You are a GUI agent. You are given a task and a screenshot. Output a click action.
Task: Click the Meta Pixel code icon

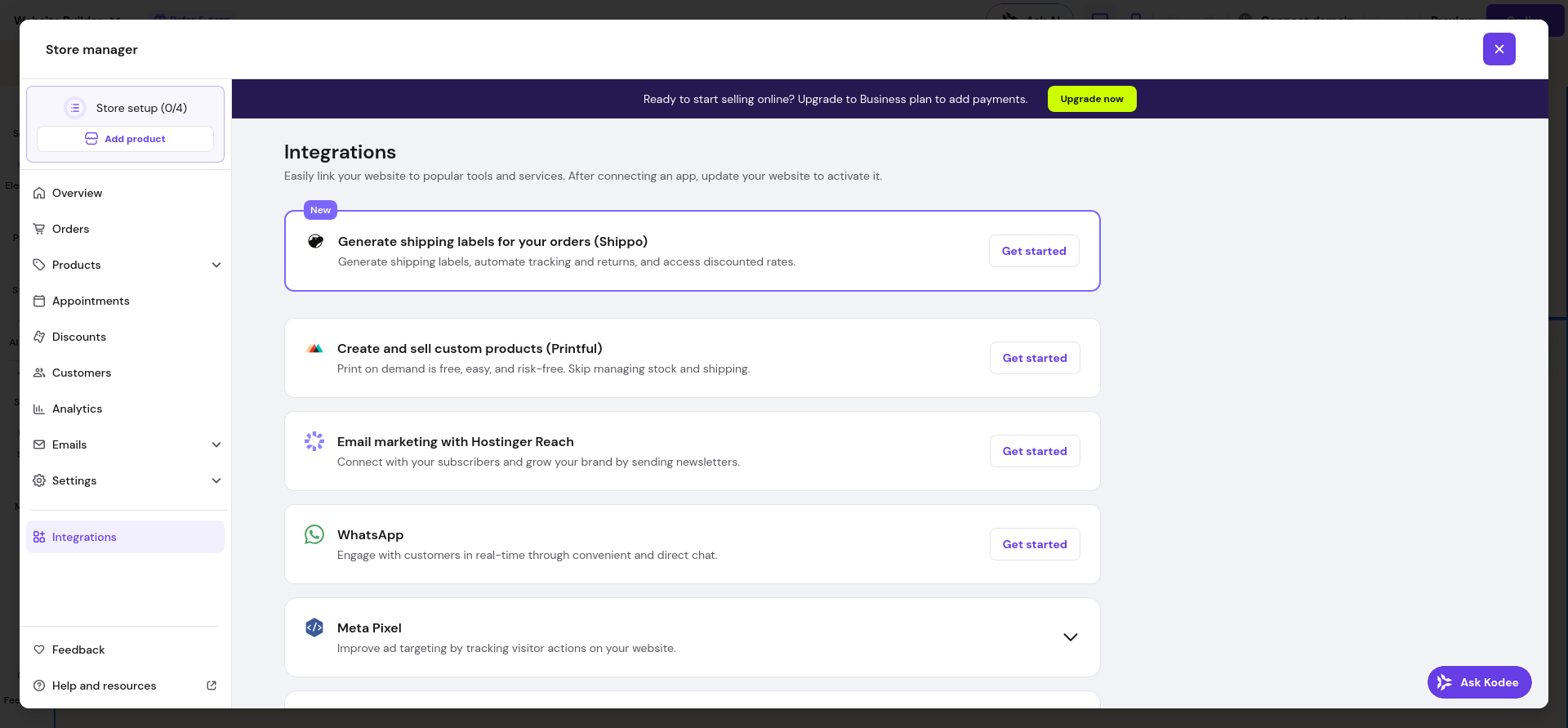click(314, 628)
